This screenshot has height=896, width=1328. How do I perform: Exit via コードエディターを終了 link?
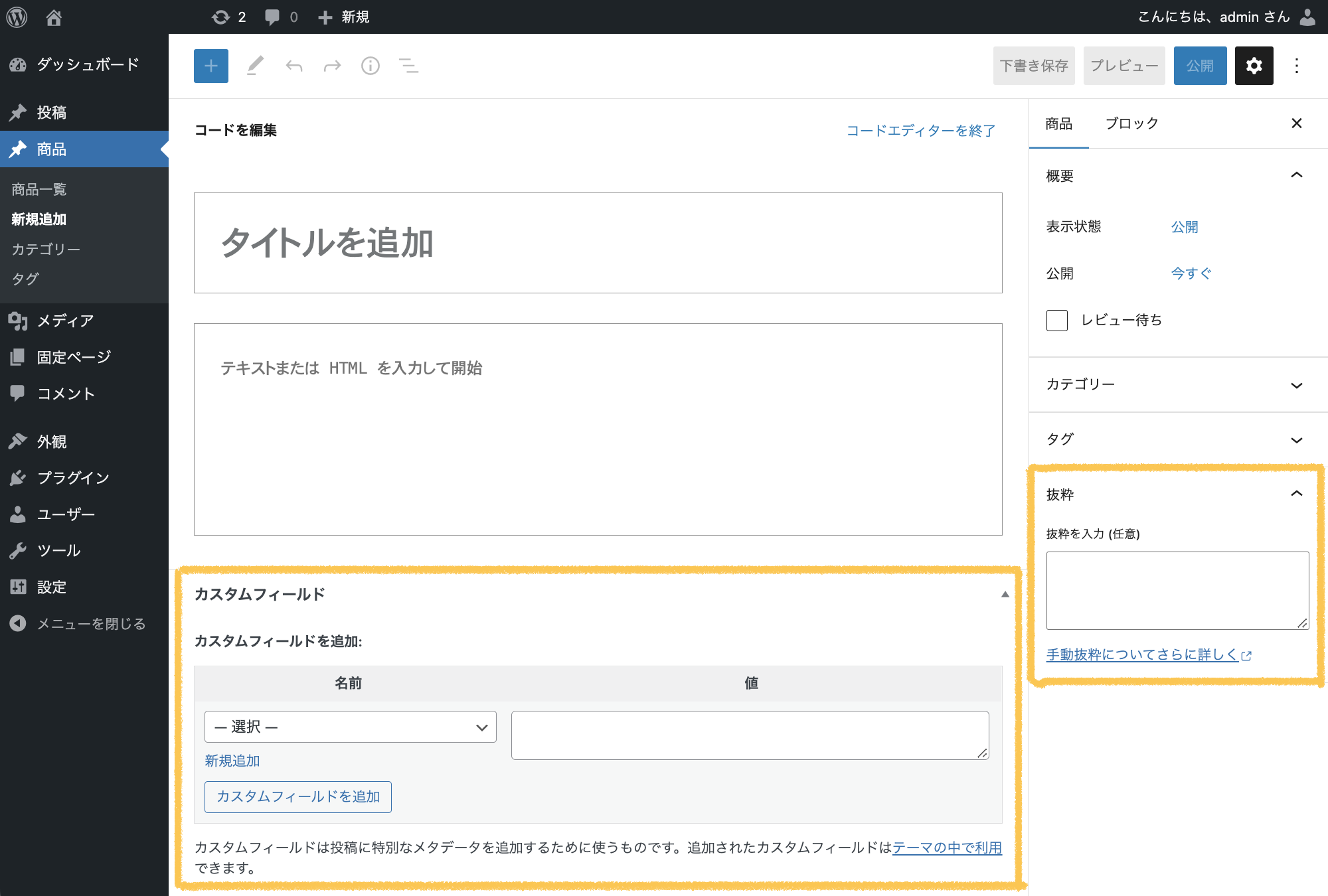[921, 131]
